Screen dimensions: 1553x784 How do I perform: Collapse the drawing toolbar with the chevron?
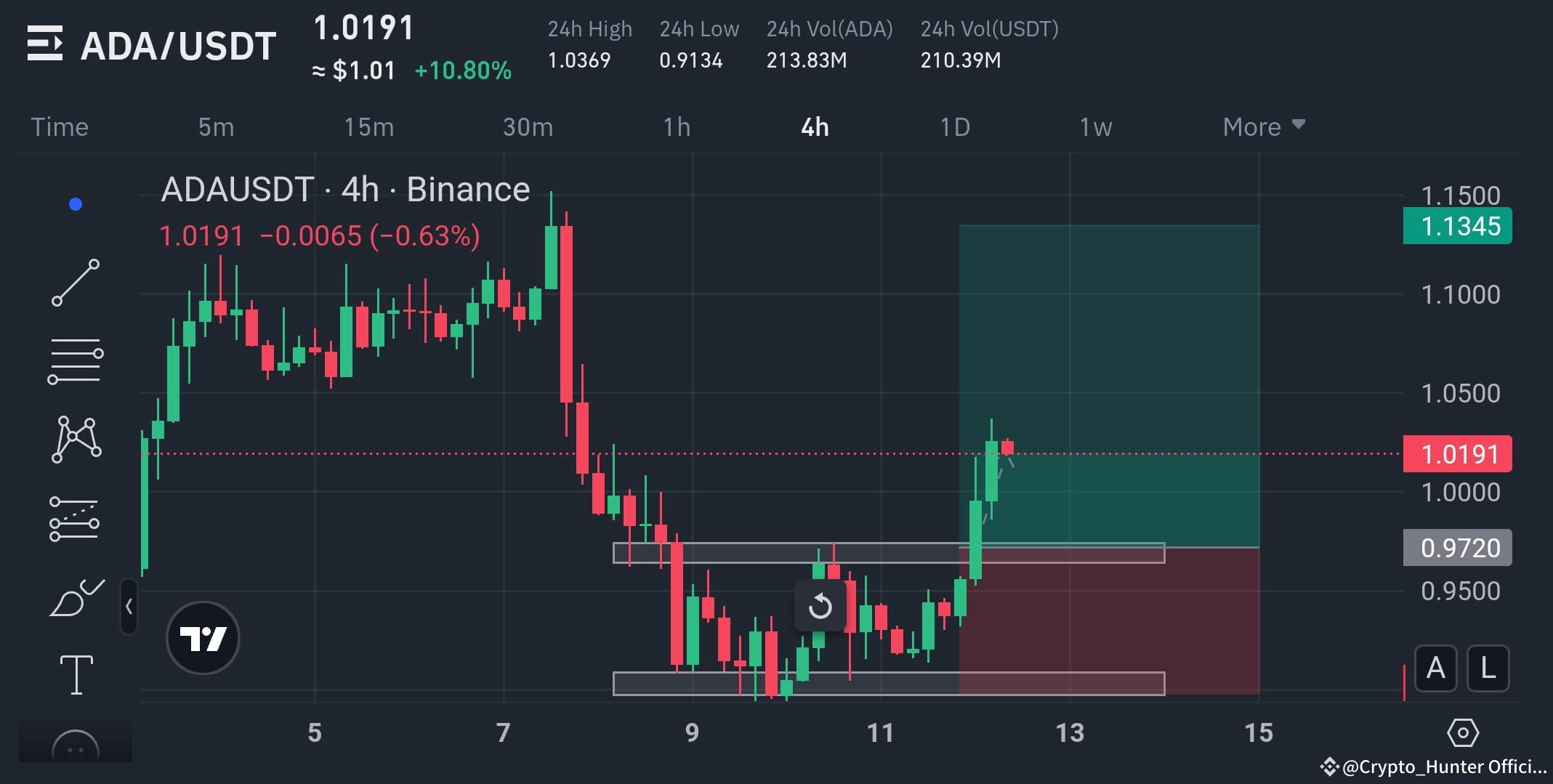click(x=129, y=607)
